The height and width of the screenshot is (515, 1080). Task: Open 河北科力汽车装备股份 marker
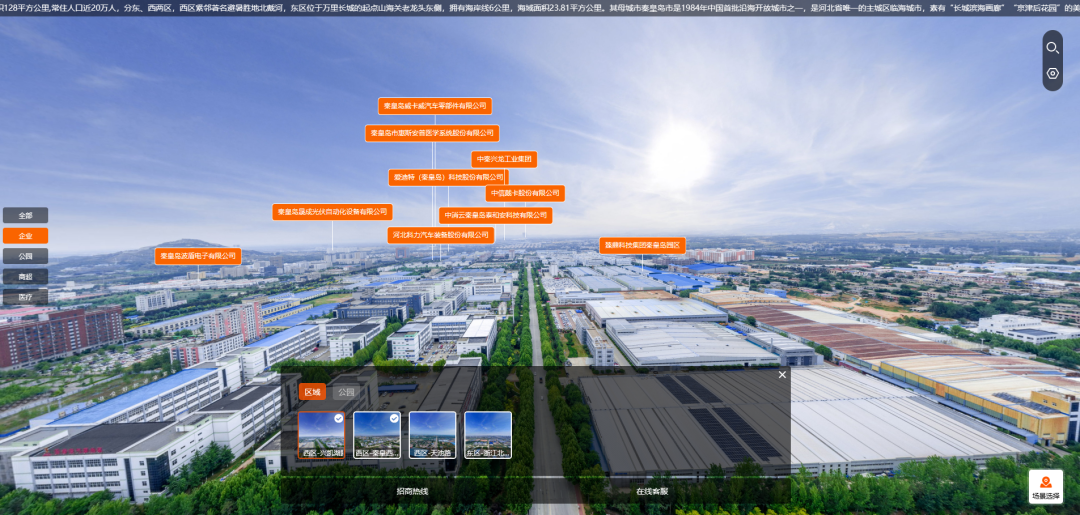point(441,235)
